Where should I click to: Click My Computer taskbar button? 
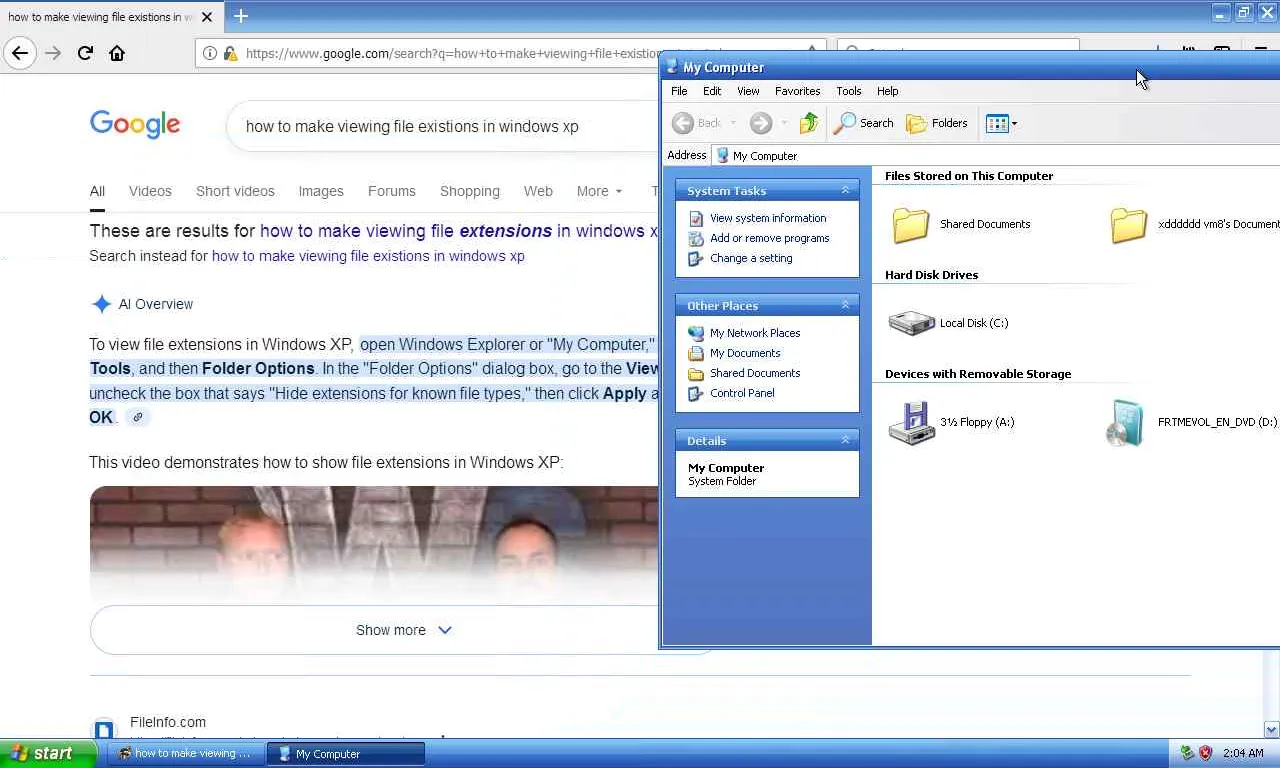pyautogui.click(x=346, y=754)
